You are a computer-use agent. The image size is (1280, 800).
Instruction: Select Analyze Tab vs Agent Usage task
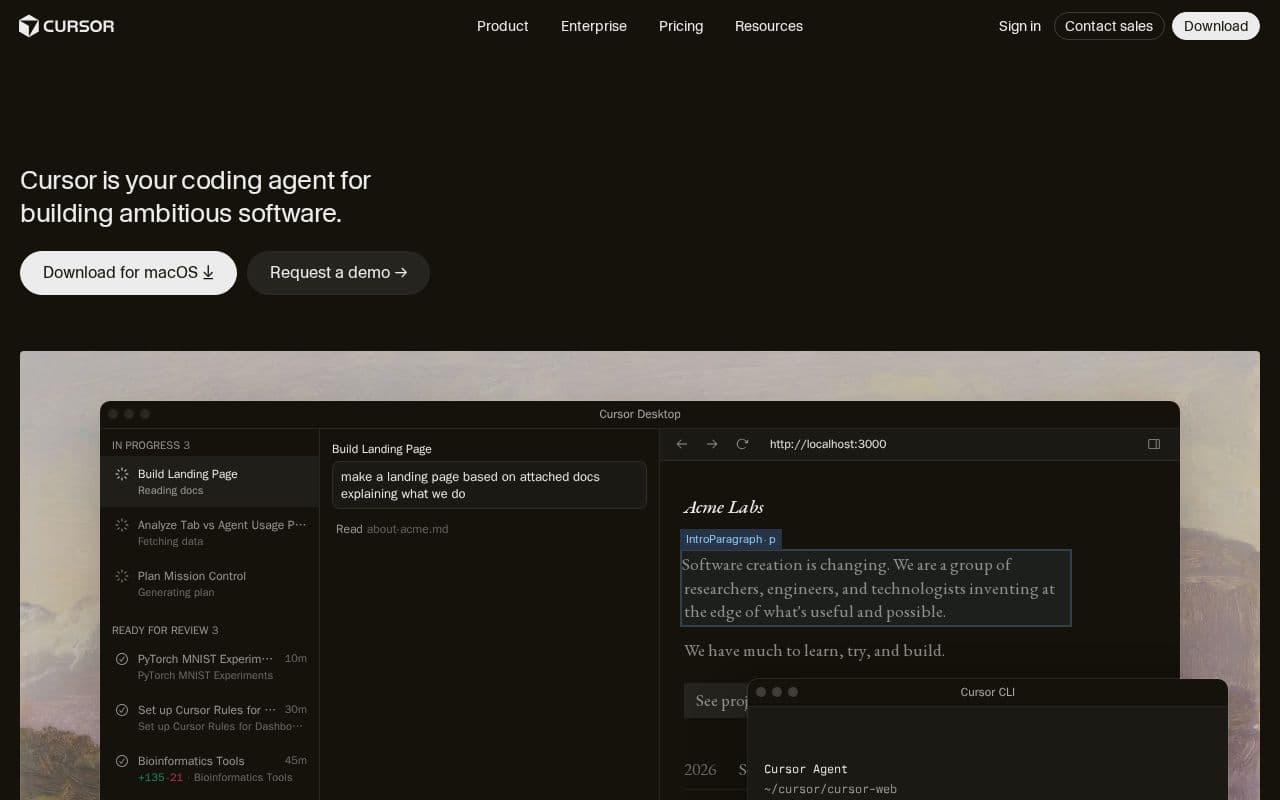(210, 533)
